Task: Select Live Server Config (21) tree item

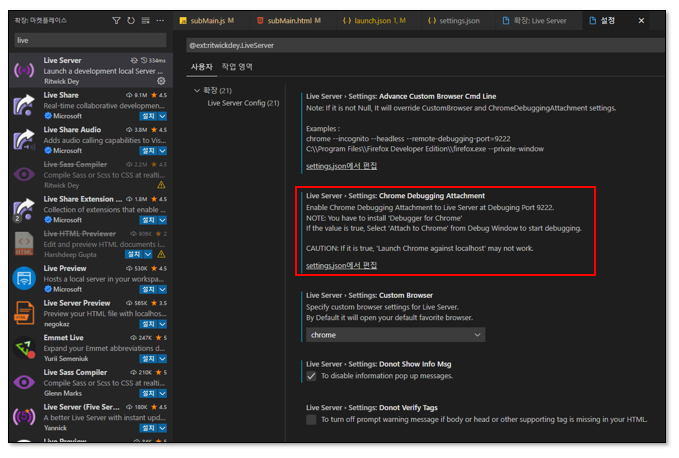Action: 243,103
